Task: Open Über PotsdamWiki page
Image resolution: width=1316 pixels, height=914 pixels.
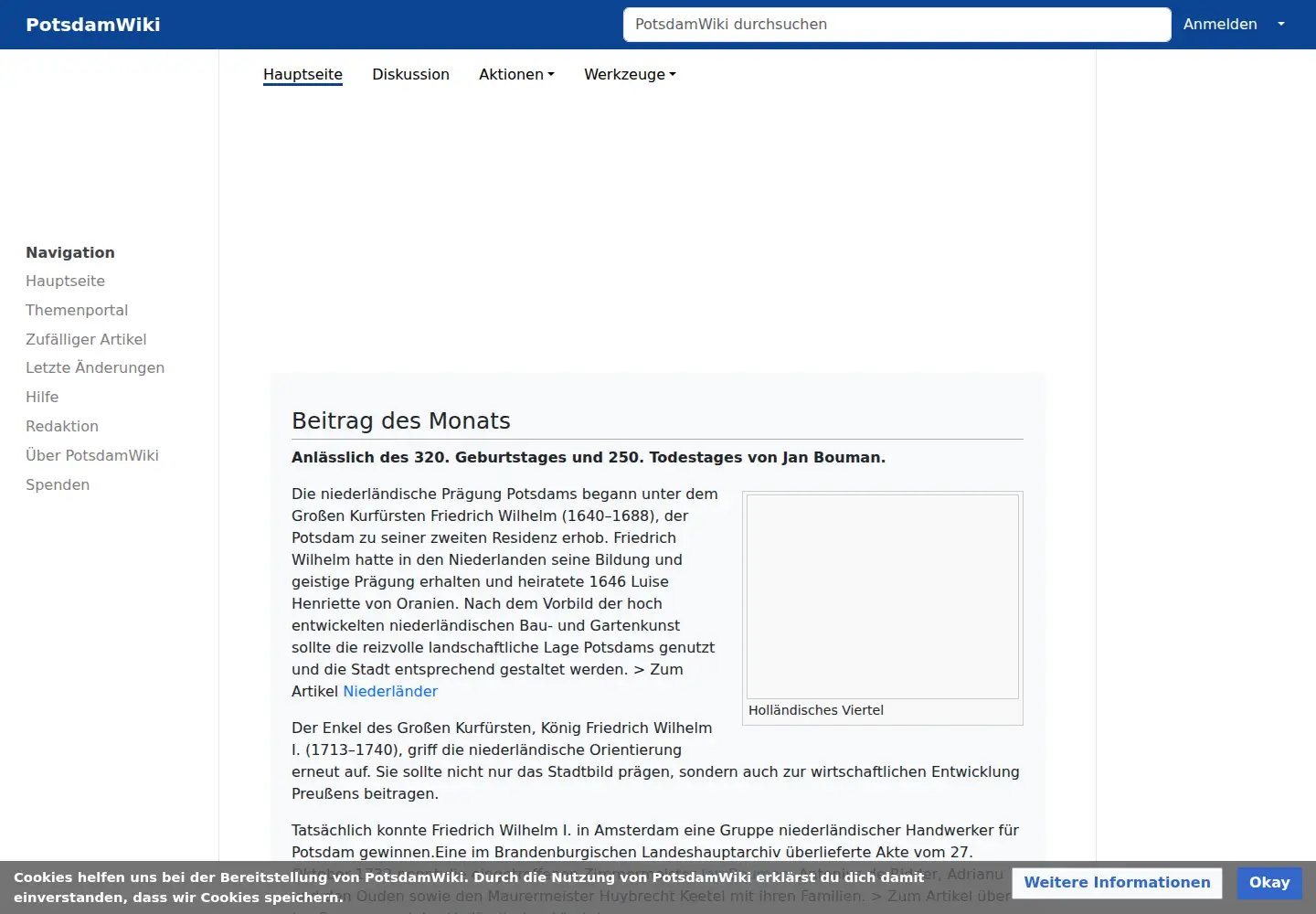Action: [92, 456]
